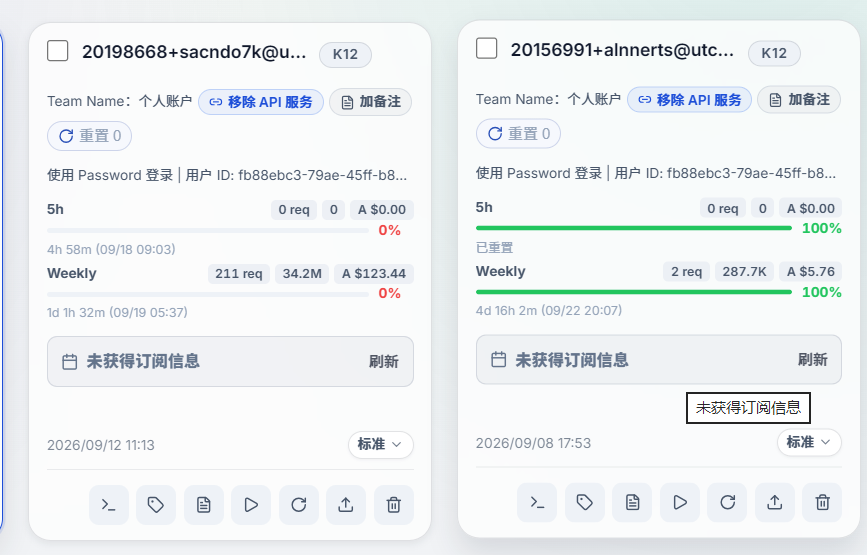Open document icon on 20198668+sacndo7k card bottom row
The height and width of the screenshot is (555, 867).
coord(204,505)
